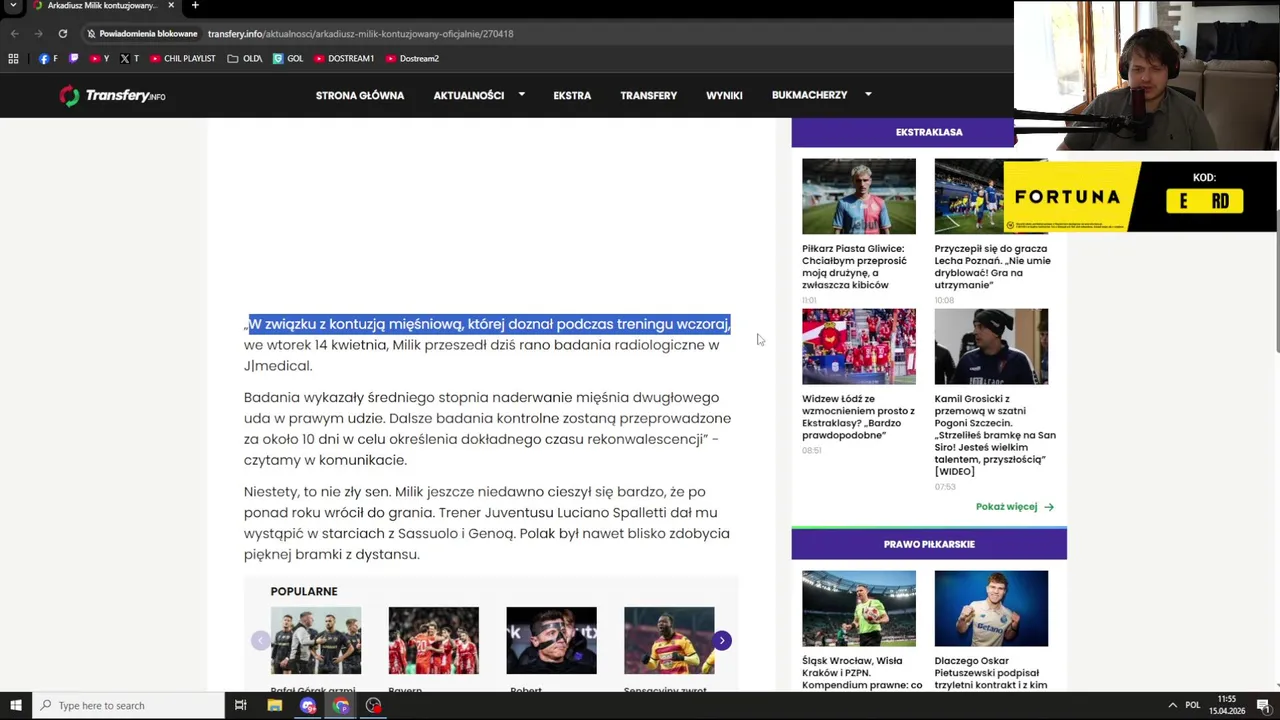This screenshot has height=720, width=1280.
Task: Reload the current page
Action: [63, 33]
